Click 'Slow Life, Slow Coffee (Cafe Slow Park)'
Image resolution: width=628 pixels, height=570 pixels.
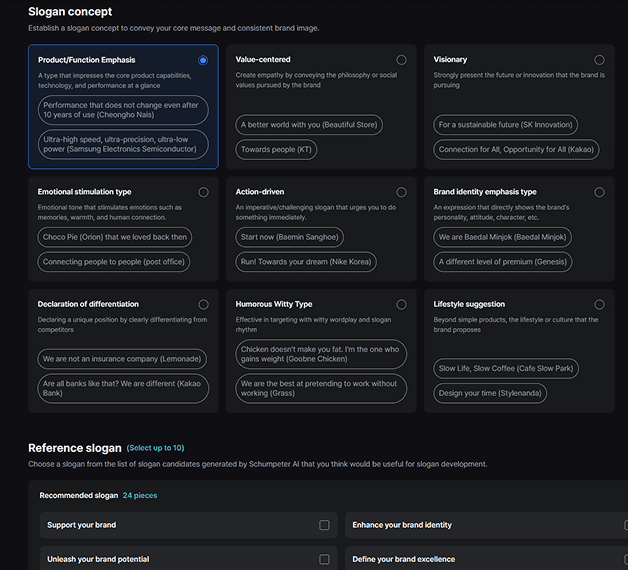coord(506,369)
